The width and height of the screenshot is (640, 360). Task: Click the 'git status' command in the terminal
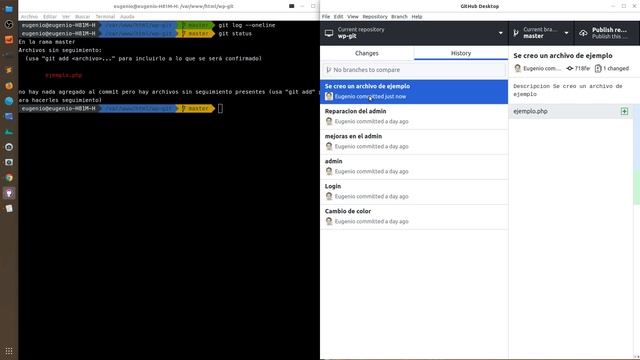tap(235, 33)
